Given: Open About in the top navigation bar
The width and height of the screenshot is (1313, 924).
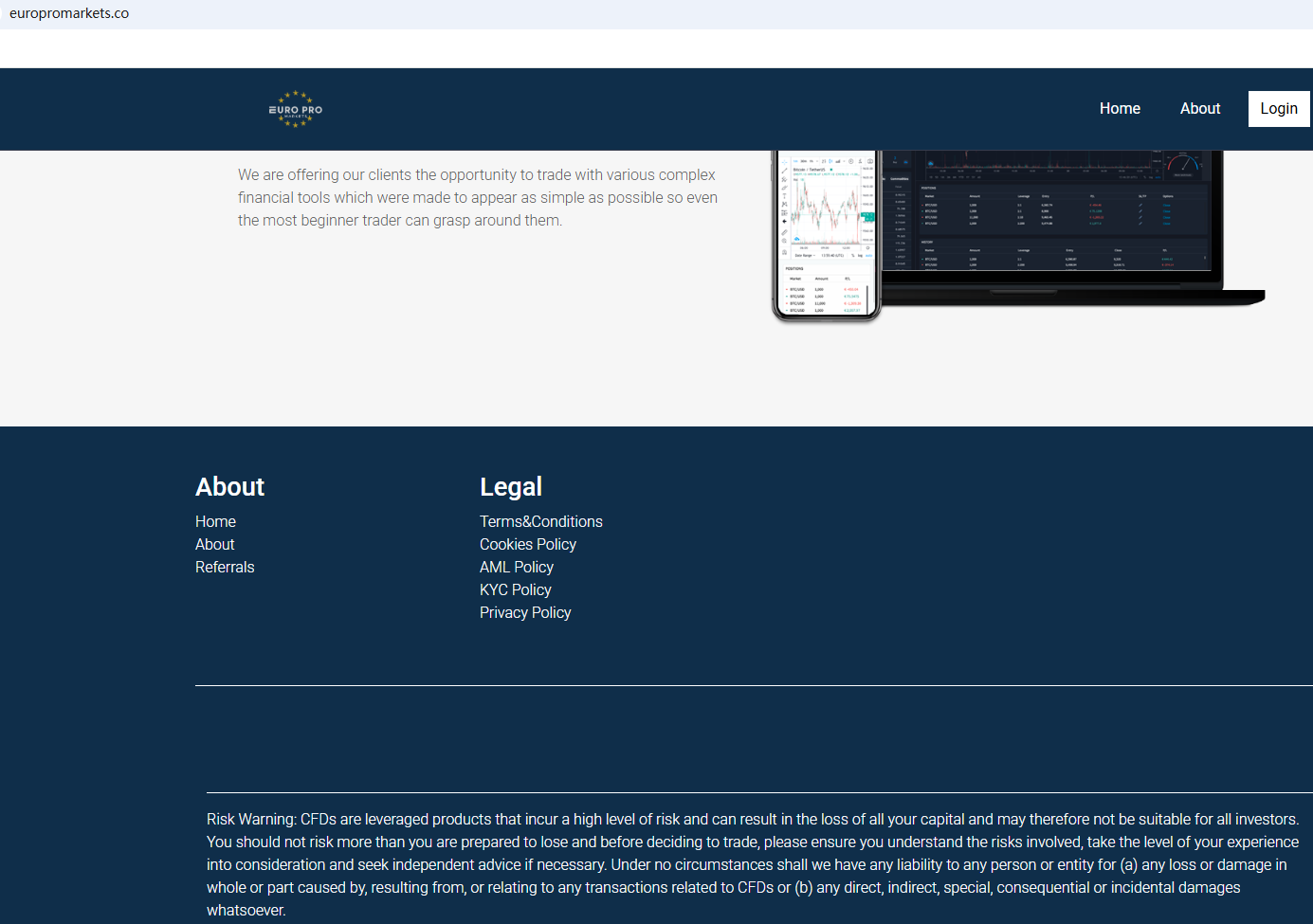Looking at the screenshot, I should [1200, 109].
